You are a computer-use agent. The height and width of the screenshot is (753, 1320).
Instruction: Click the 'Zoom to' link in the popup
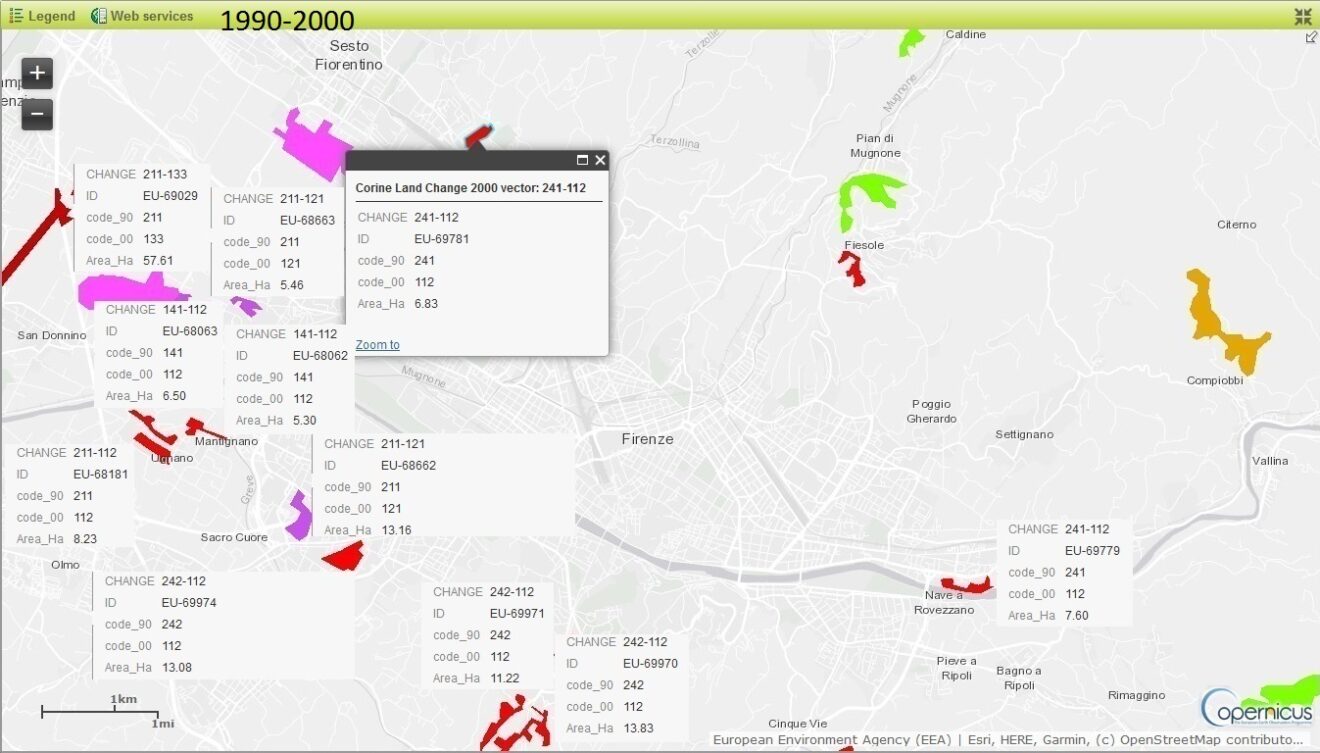377,345
